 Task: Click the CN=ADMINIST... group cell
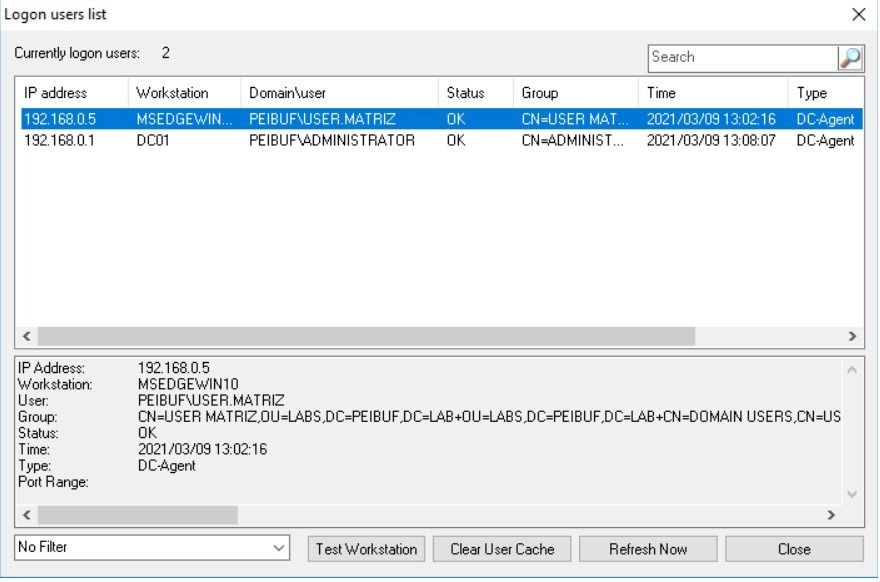coord(572,140)
